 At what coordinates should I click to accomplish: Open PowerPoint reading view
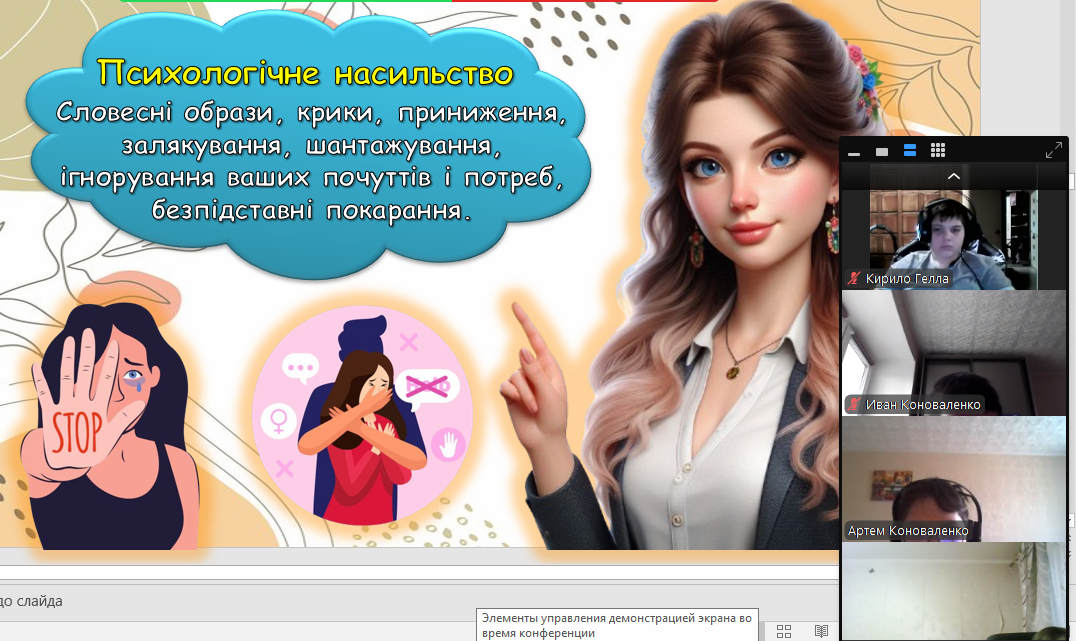point(821,631)
